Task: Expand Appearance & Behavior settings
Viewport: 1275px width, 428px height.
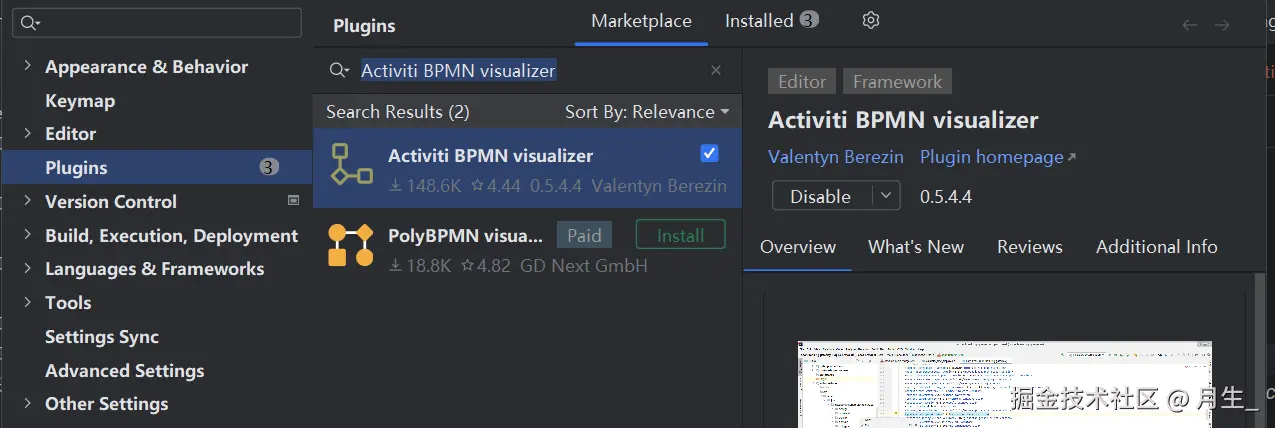Action: click(x=27, y=66)
